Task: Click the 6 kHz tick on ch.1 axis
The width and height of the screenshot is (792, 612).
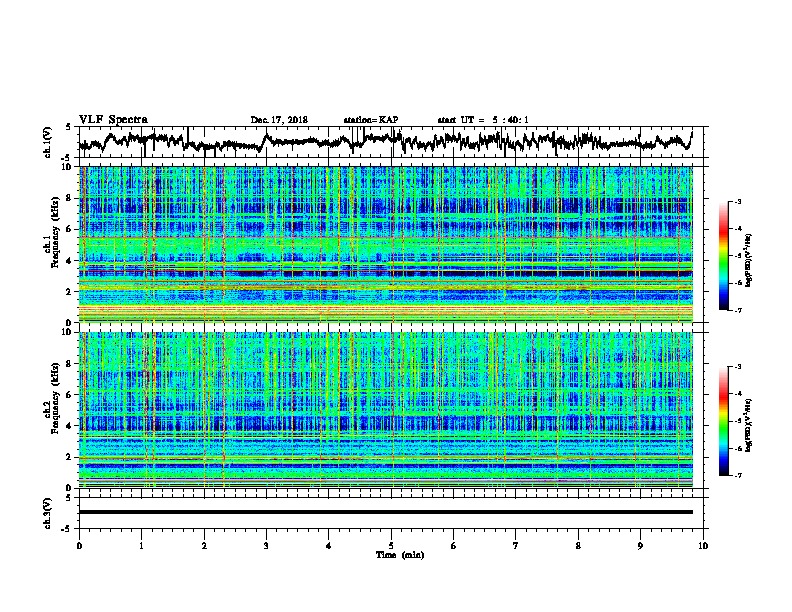Action: [x=71, y=229]
